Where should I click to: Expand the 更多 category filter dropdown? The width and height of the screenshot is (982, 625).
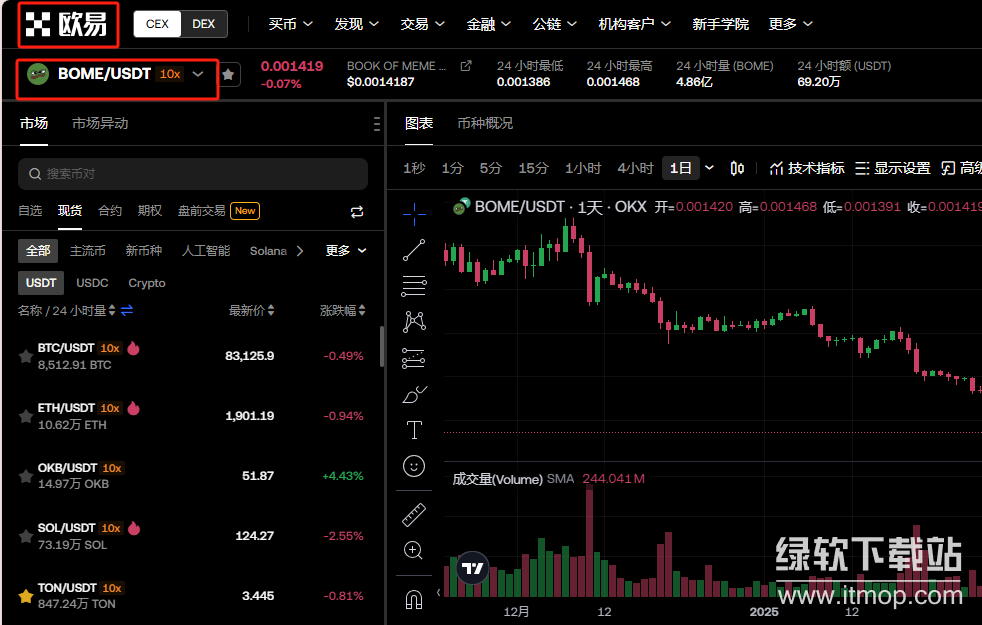[x=346, y=251]
